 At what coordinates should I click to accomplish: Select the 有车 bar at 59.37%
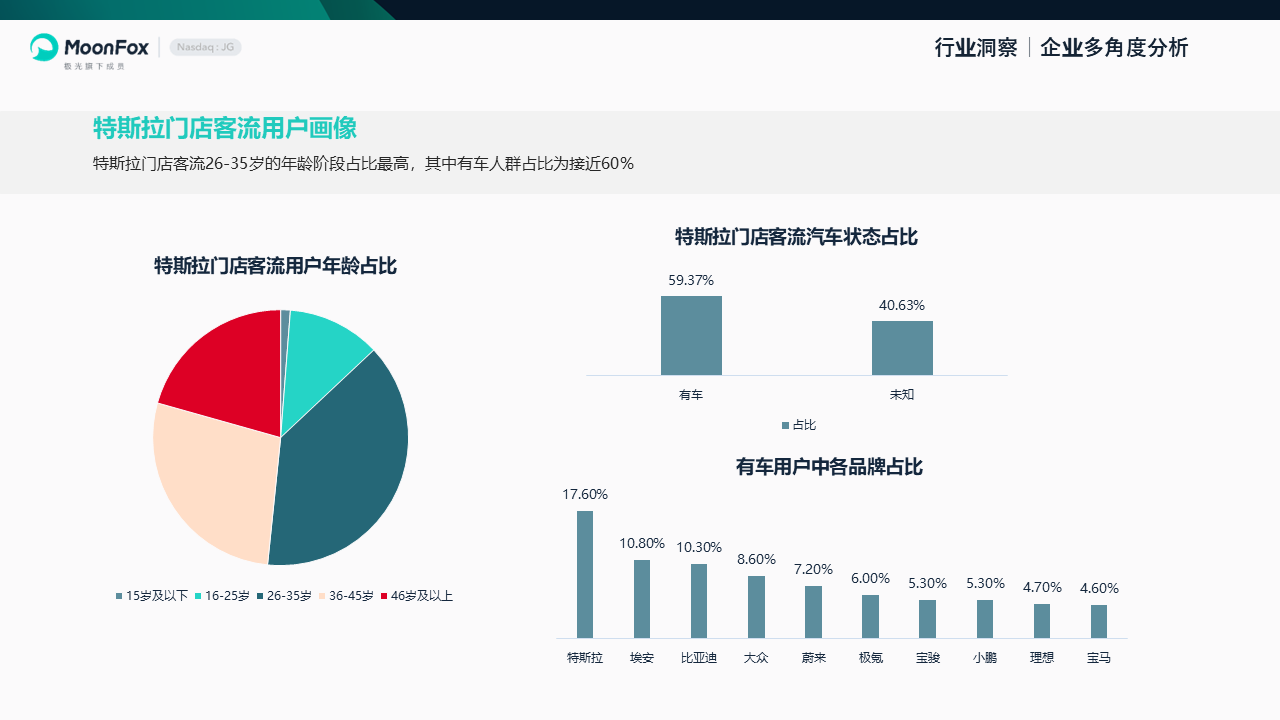click(691, 335)
